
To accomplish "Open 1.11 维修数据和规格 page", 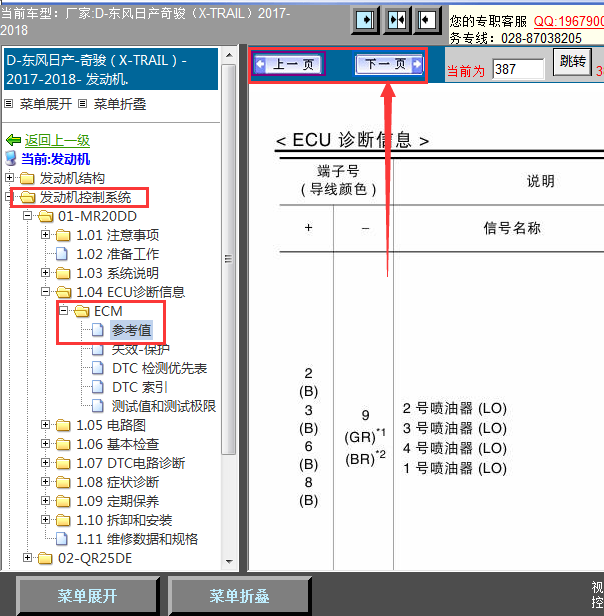I will (137, 539).
